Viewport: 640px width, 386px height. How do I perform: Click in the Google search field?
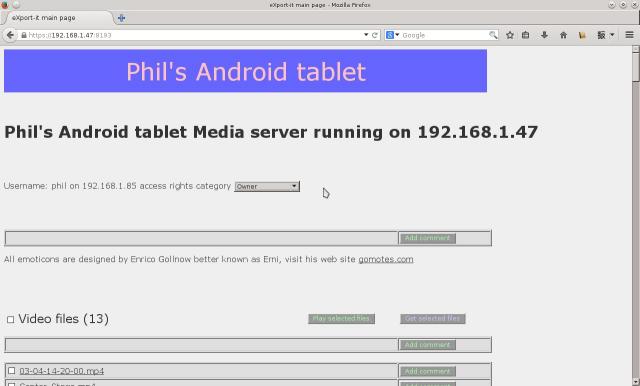pyautogui.click(x=445, y=35)
